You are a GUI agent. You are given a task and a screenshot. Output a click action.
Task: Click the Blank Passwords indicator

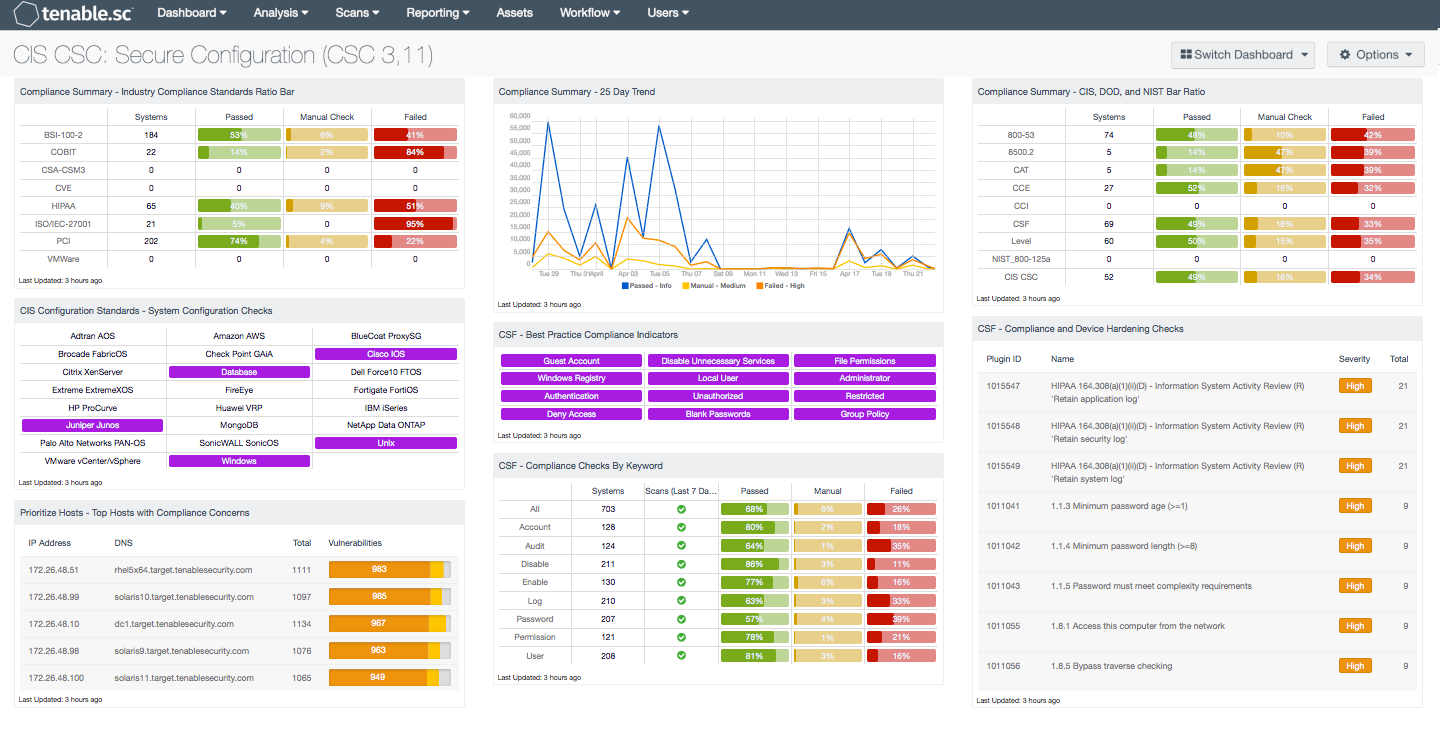pyautogui.click(x=719, y=414)
